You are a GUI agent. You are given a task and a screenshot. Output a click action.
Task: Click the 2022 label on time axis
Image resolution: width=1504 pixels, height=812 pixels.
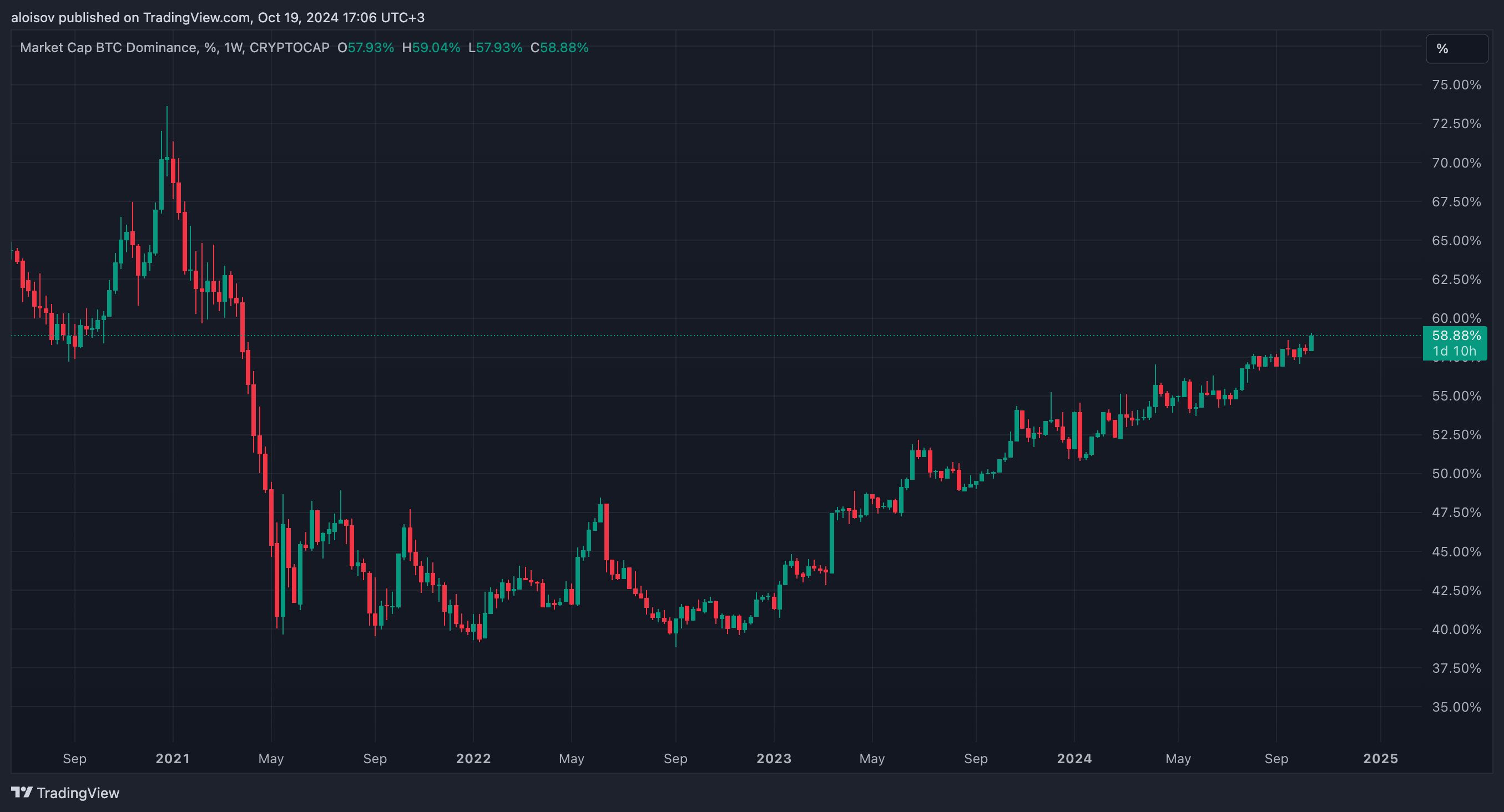click(473, 758)
